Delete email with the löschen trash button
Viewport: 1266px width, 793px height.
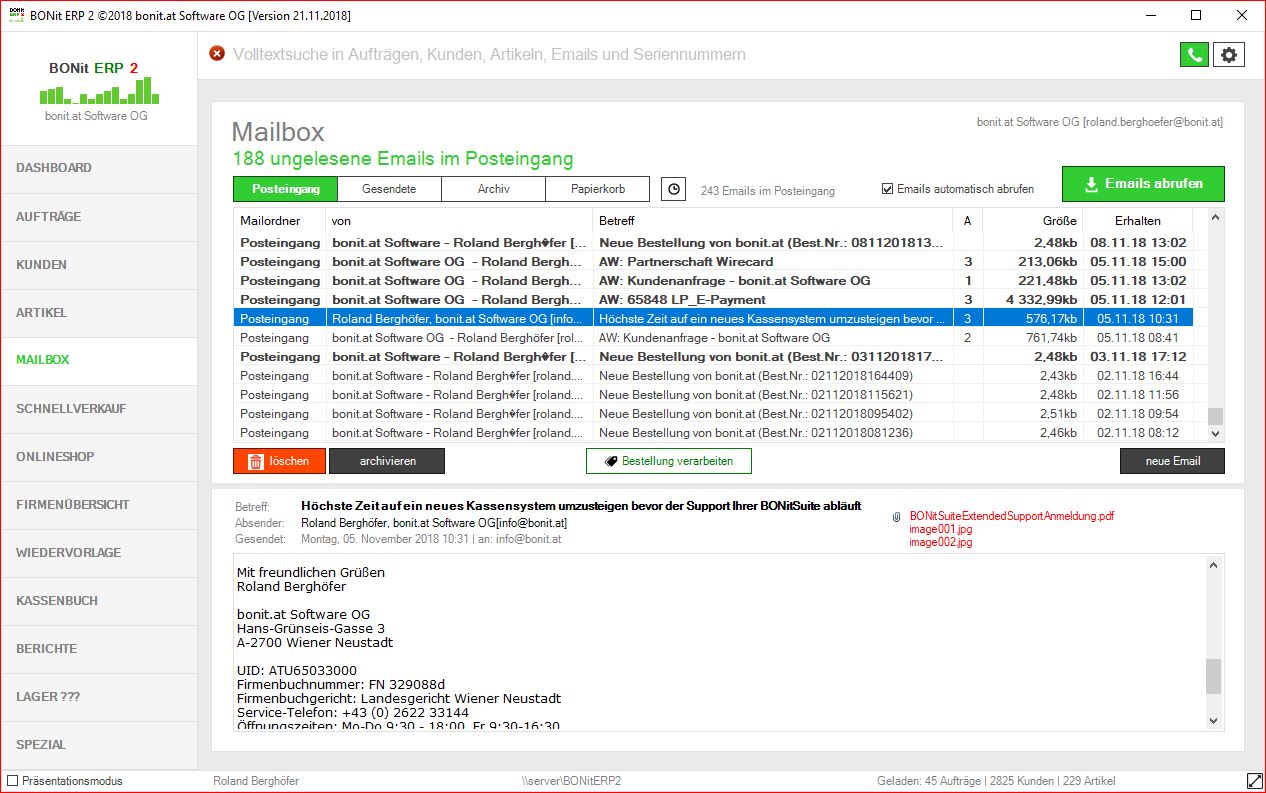(x=279, y=461)
